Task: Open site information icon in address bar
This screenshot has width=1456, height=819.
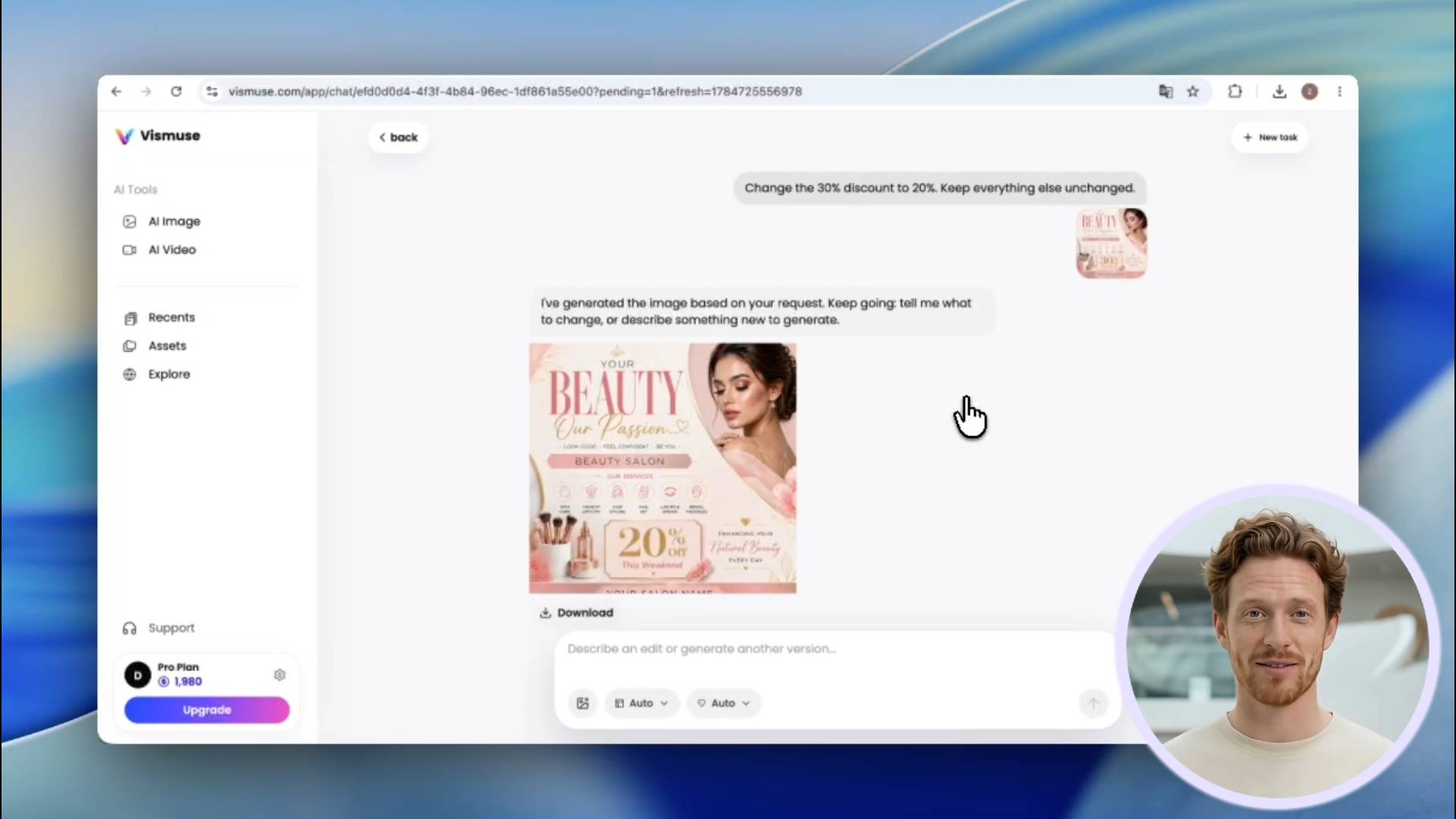Action: tap(212, 91)
